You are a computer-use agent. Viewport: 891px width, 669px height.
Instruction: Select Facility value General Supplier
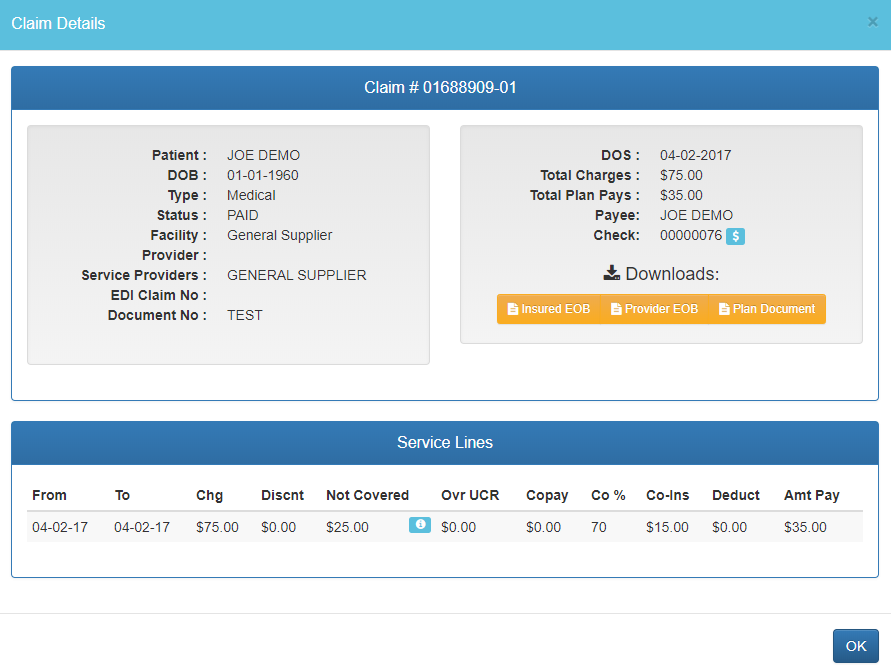click(280, 235)
